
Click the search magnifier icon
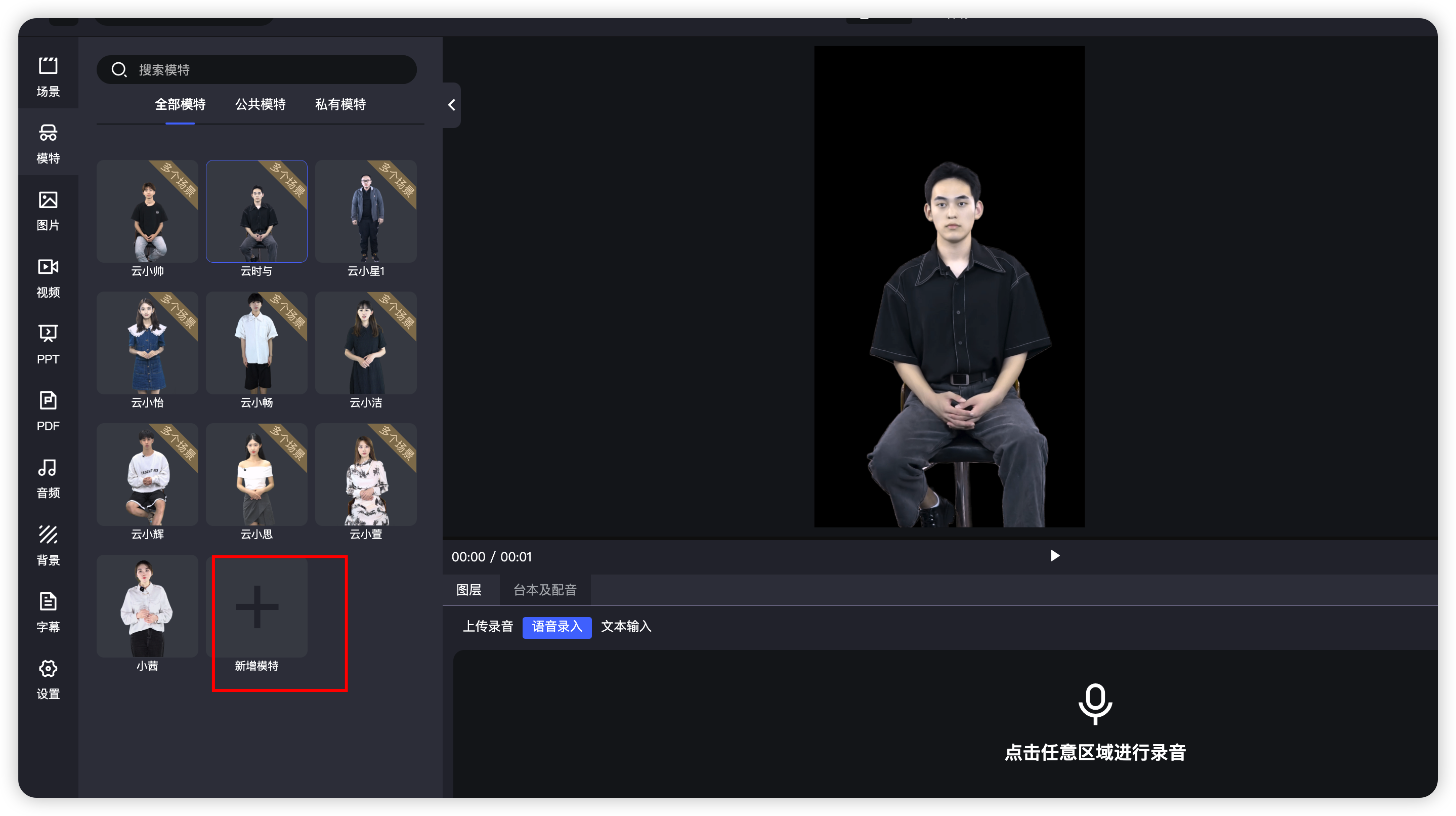[119, 69]
